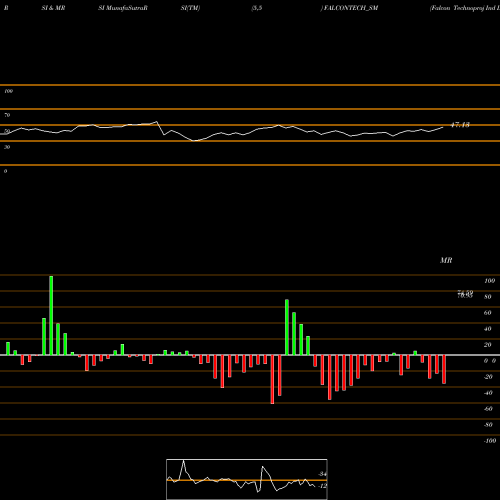The image size is (500, 500).
Task: Click the 'SI & MR' header label
Action: tap(53, 8)
